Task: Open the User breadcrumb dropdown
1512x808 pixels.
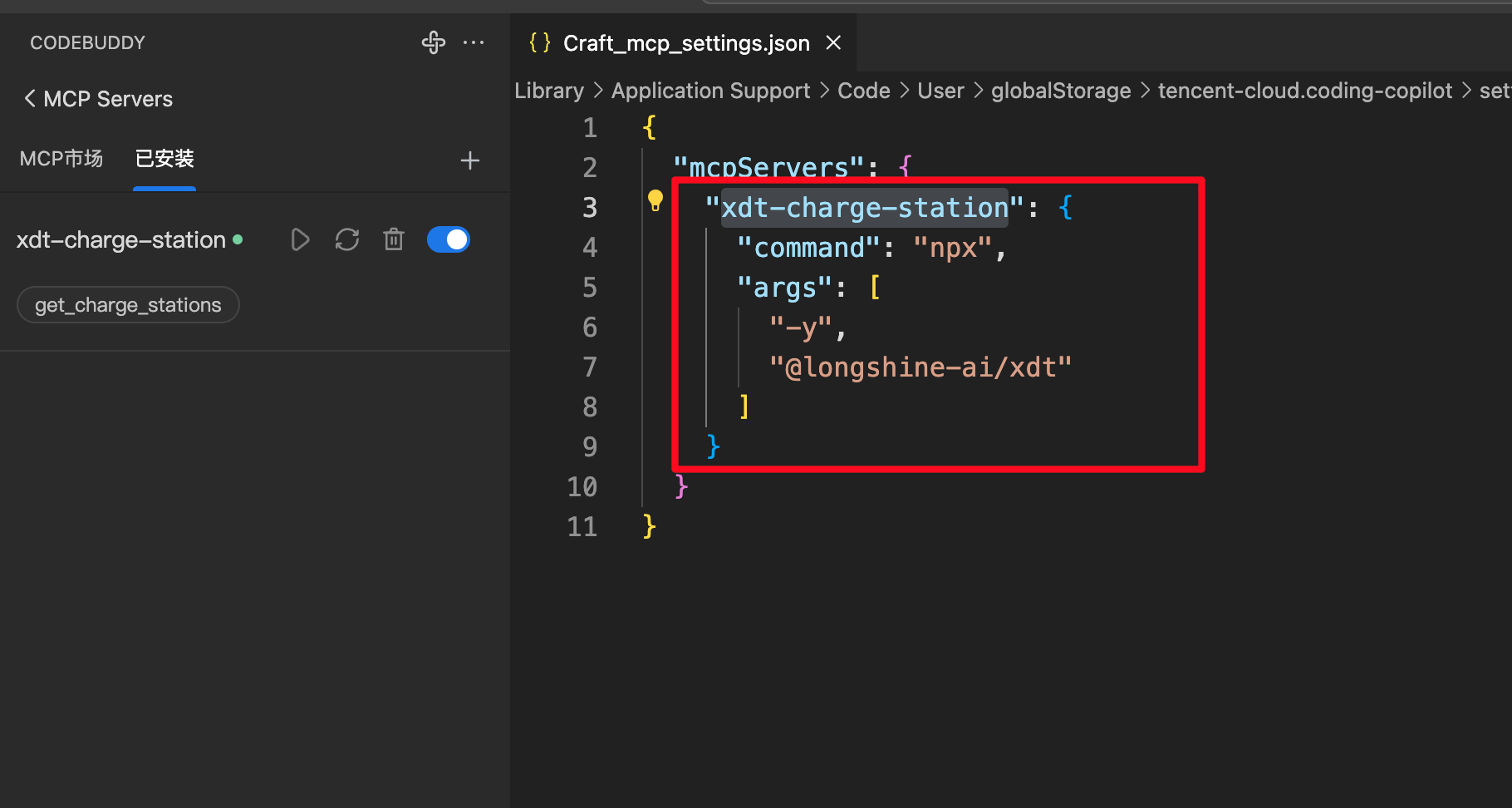Action: (940, 90)
